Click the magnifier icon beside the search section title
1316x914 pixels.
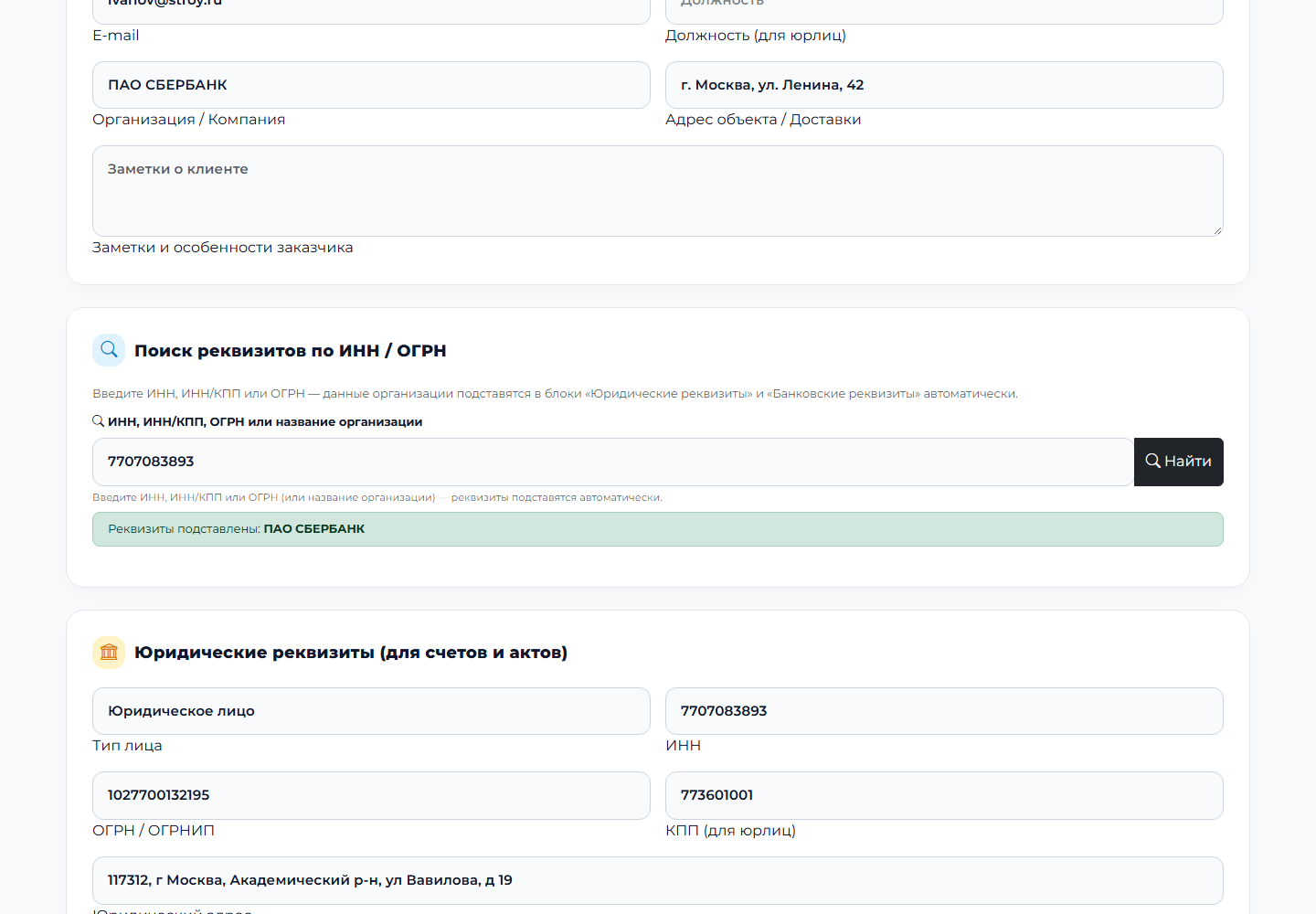(x=109, y=350)
